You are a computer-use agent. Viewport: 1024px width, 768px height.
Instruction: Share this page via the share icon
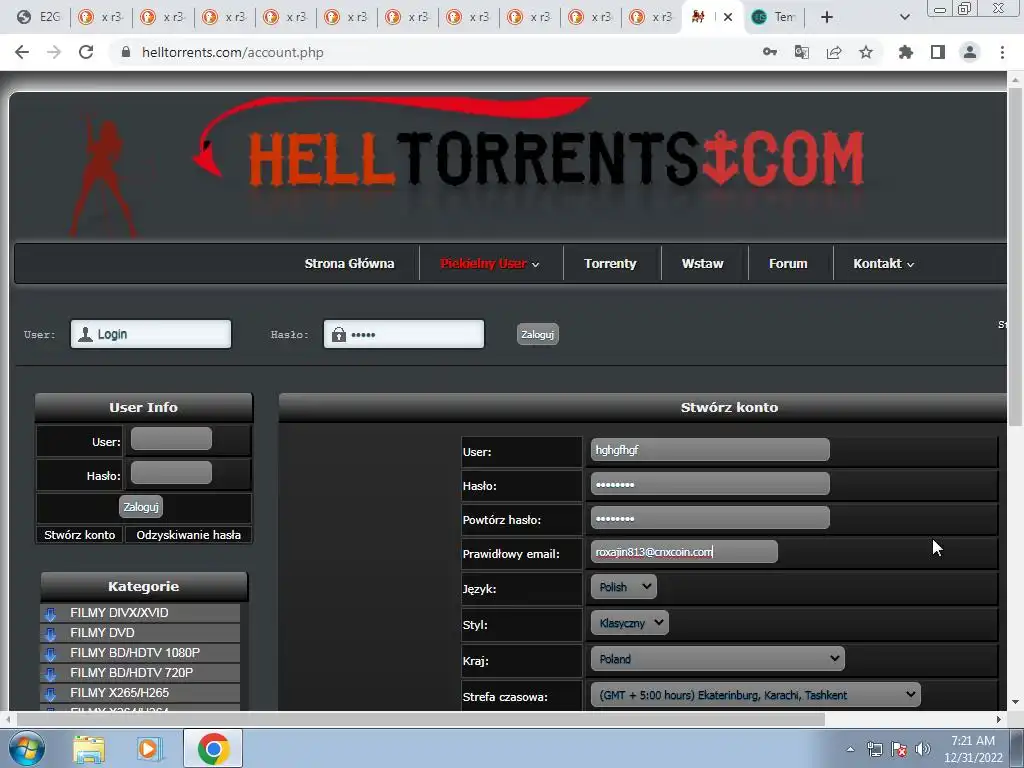pos(834,52)
